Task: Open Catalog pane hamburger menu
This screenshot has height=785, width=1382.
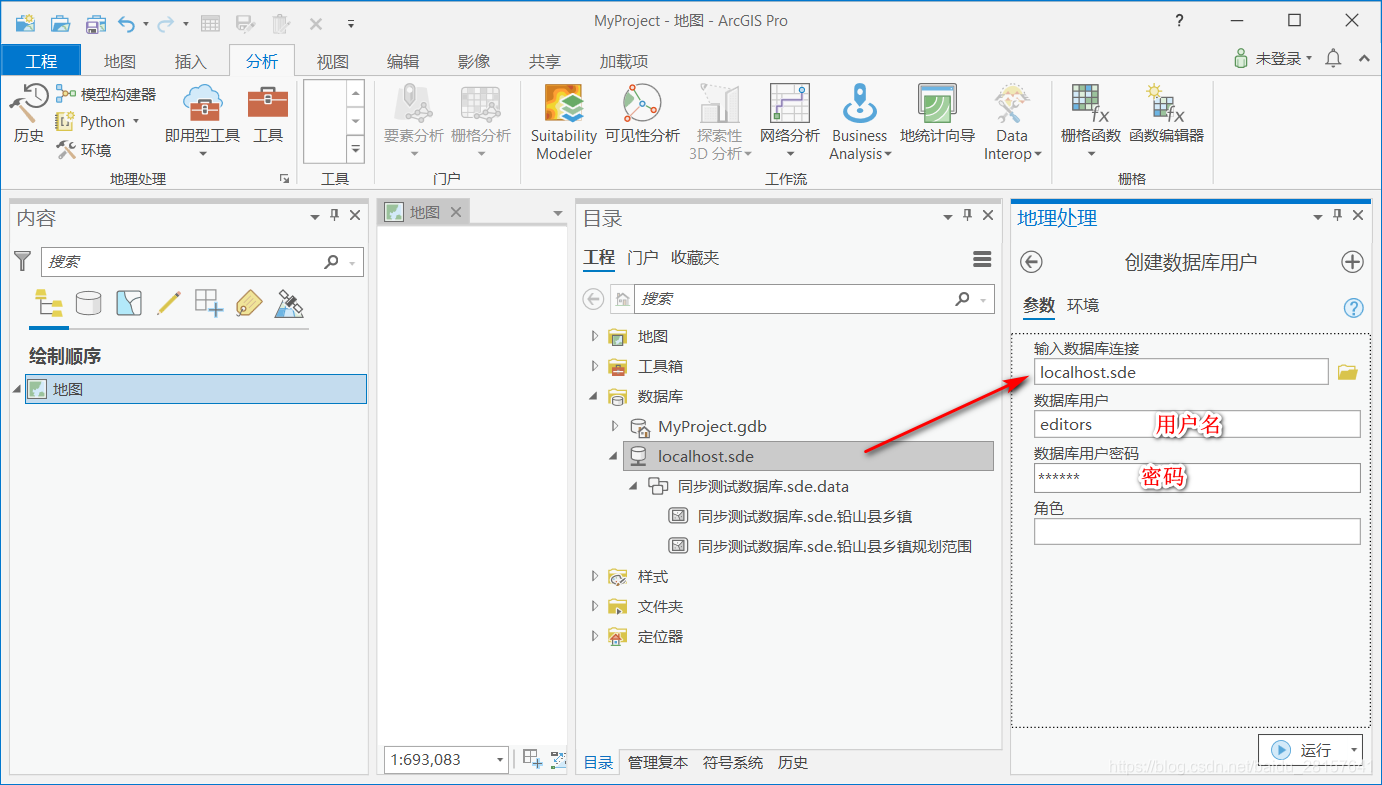Action: click(x=982, y=259)
